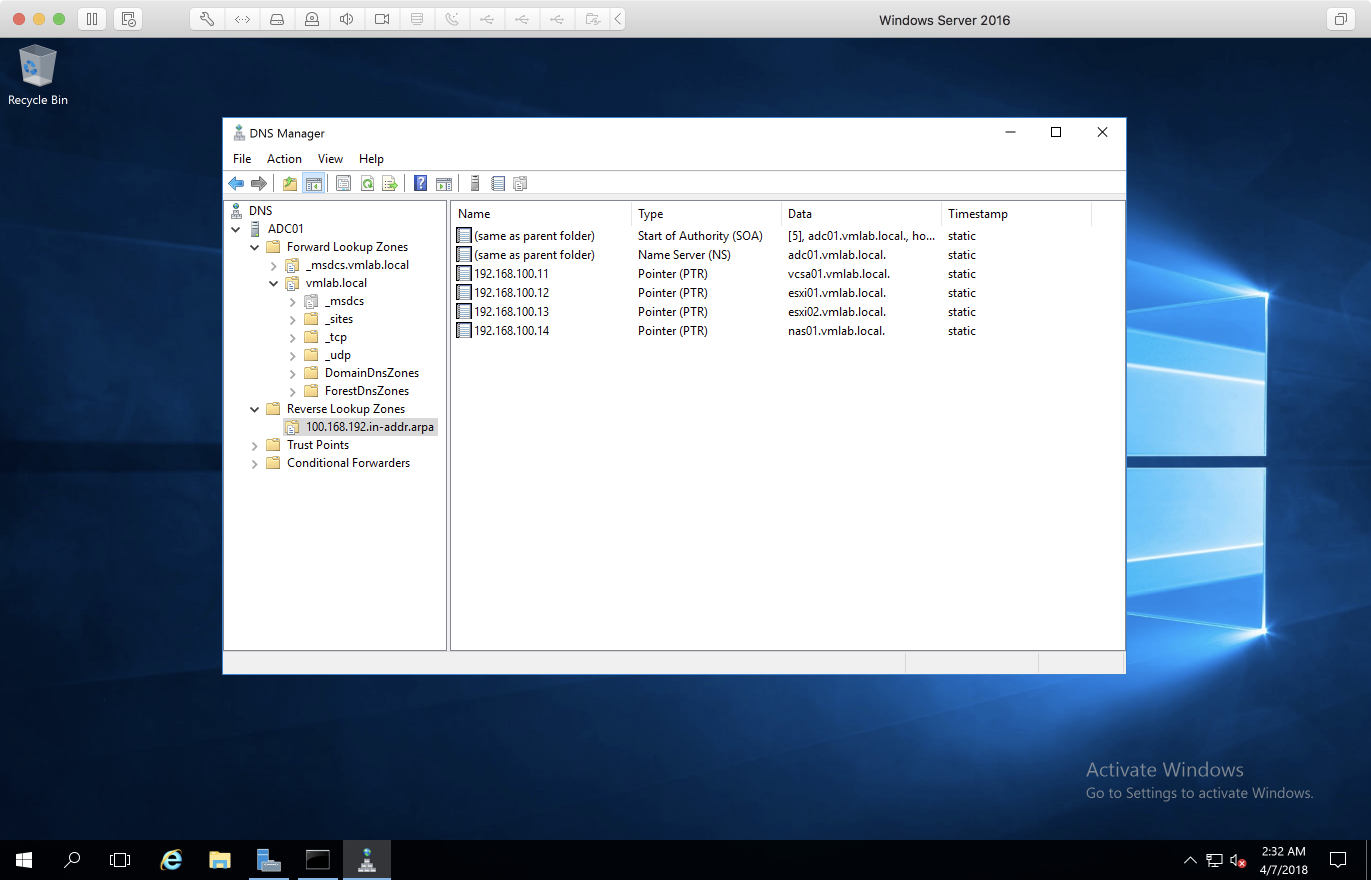The width and height of the screenshot is (1371, 880).
Task: Click the New Record notebook icon
Action: pyautogui.click(x=498, y=183)
